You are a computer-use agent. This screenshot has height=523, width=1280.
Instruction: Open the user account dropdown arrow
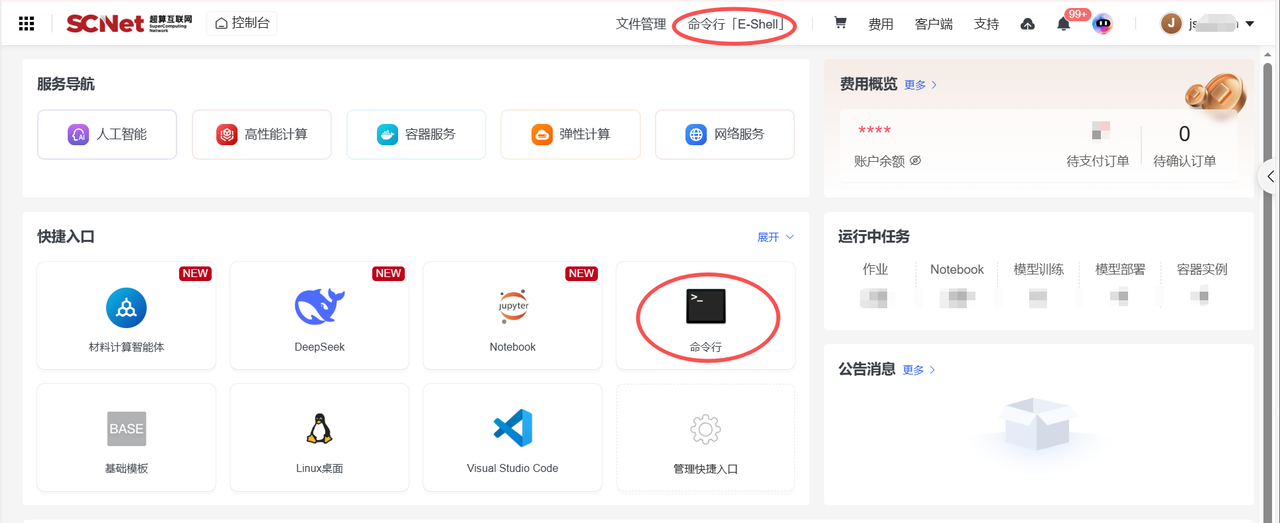[x=1249, y=24]
